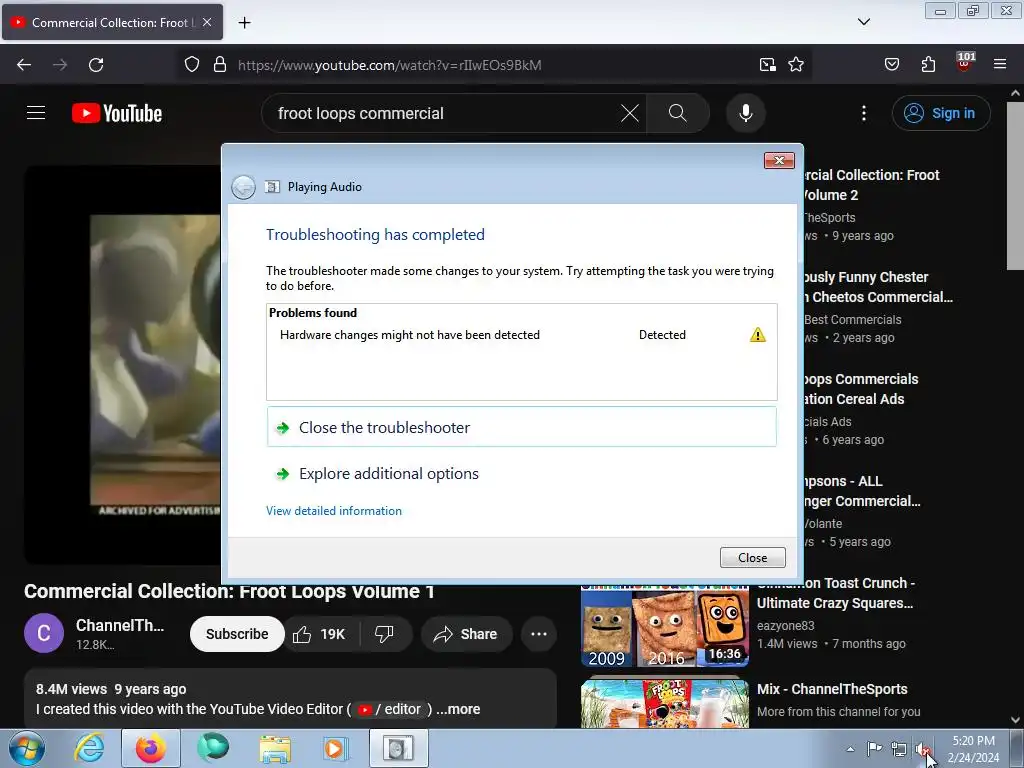This screenshot has height=768, width=1024.
Task: Open Firefox extensions puzzle icon
Action: point(928,65)
